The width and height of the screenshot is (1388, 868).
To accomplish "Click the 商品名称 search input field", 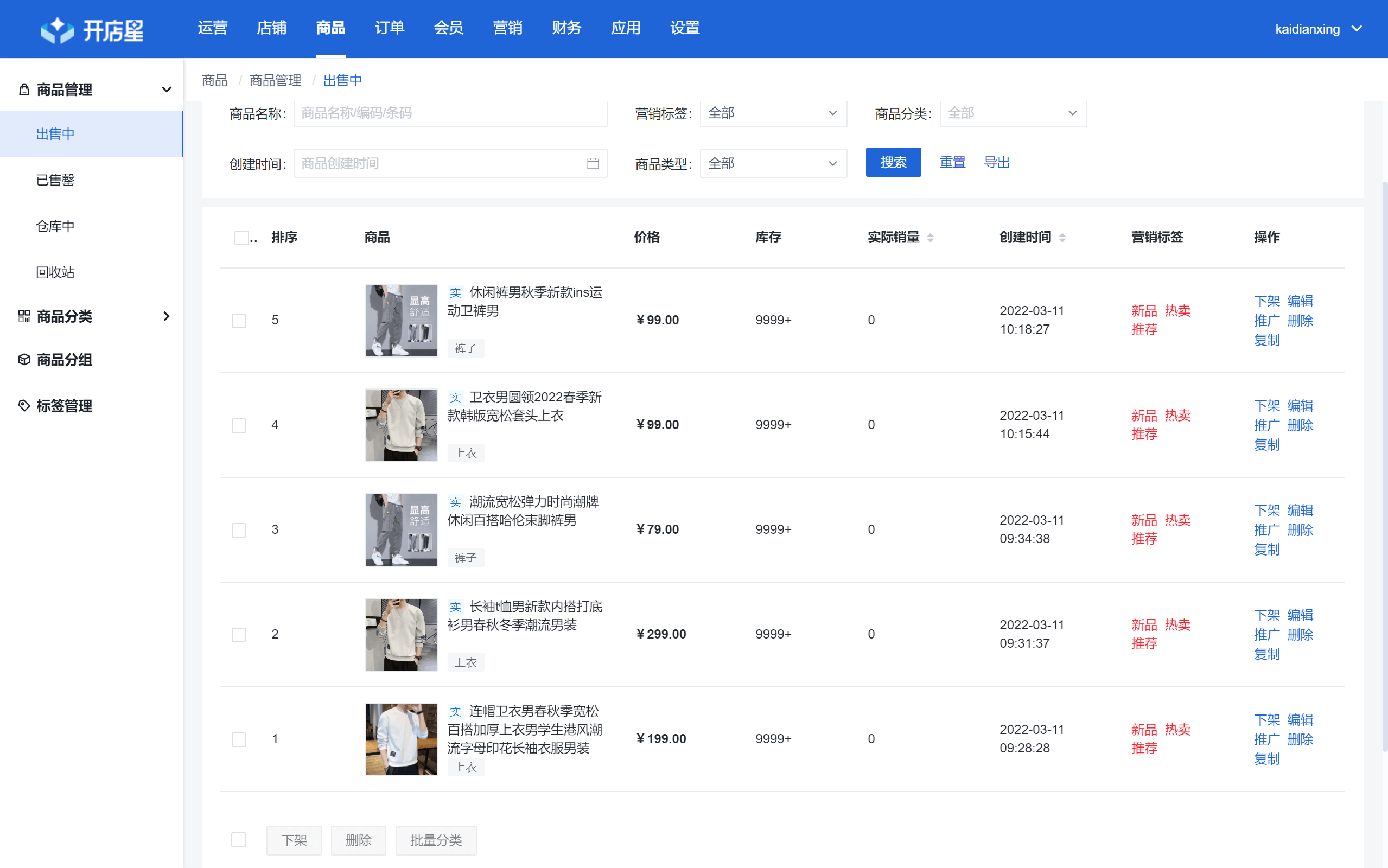I will click(x=450, y=113).
